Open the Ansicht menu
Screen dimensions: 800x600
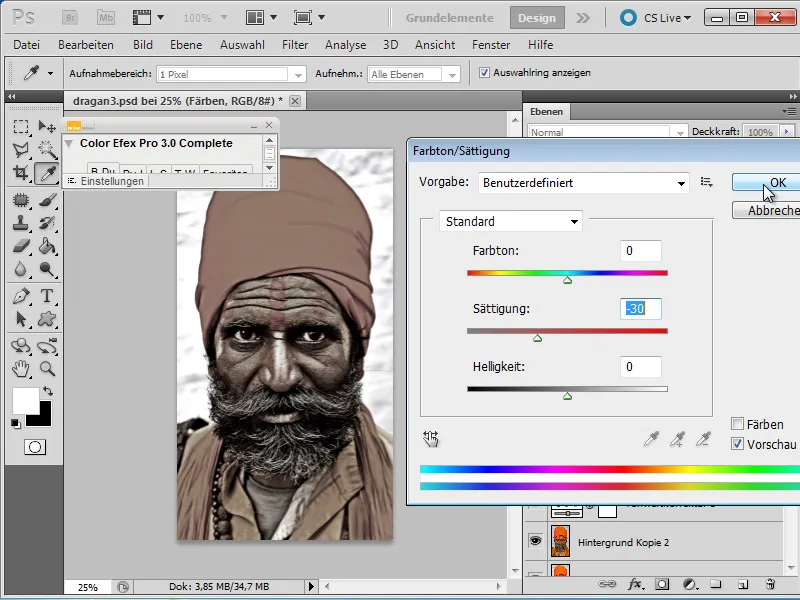435,45
